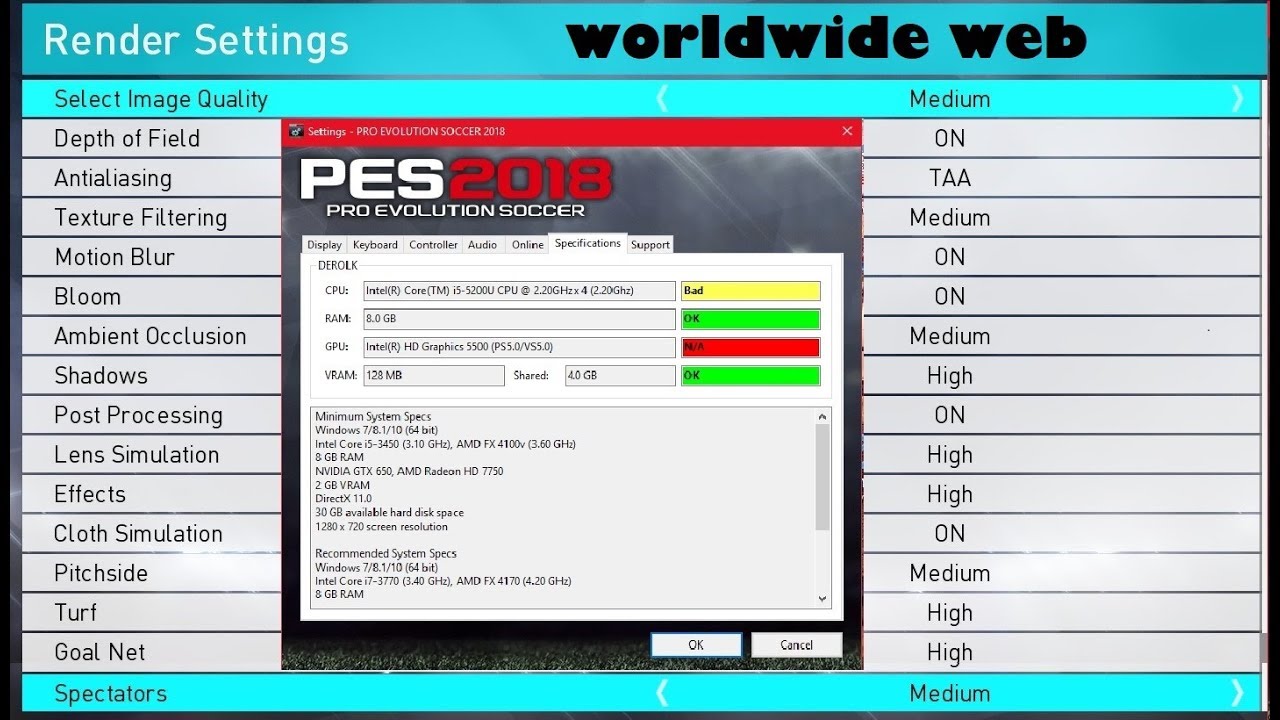Image resolution: width=1280 pixels, height=720 pixels.
Task: Select the Lens Simulation setting
Action: [137, 454]
